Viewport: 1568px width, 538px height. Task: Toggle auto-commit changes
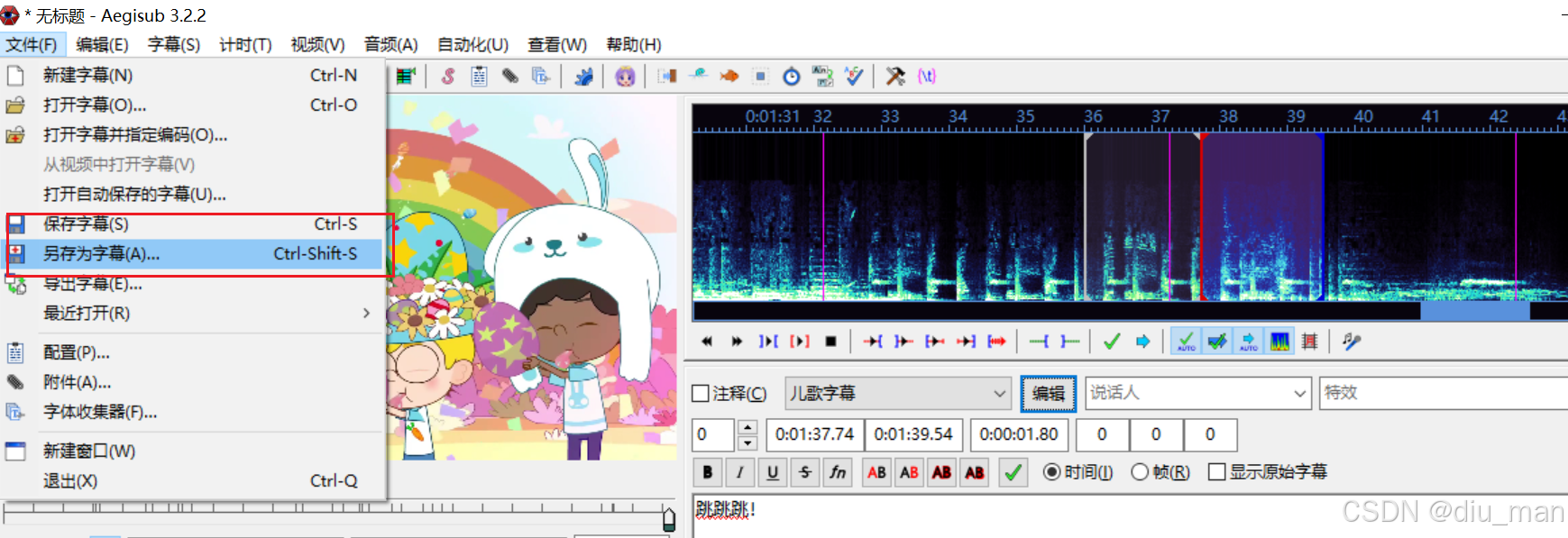1187,342
